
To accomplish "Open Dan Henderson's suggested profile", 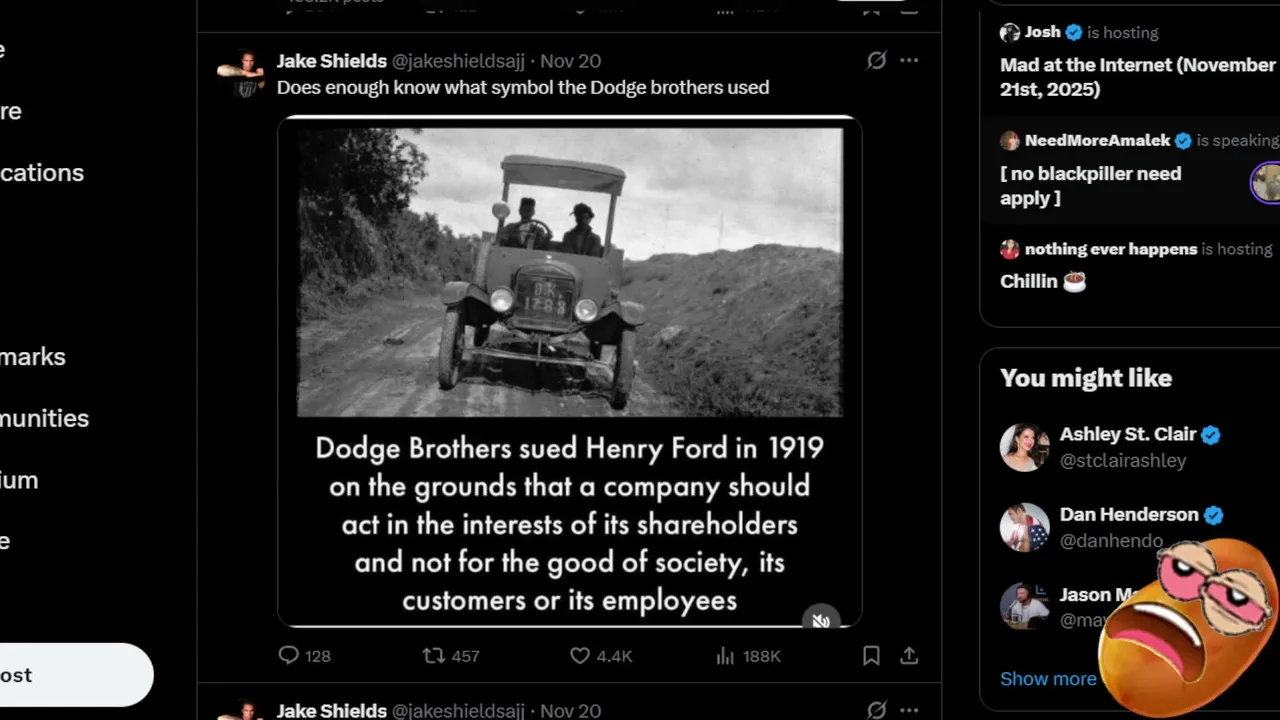I will tap(1128, 515).
